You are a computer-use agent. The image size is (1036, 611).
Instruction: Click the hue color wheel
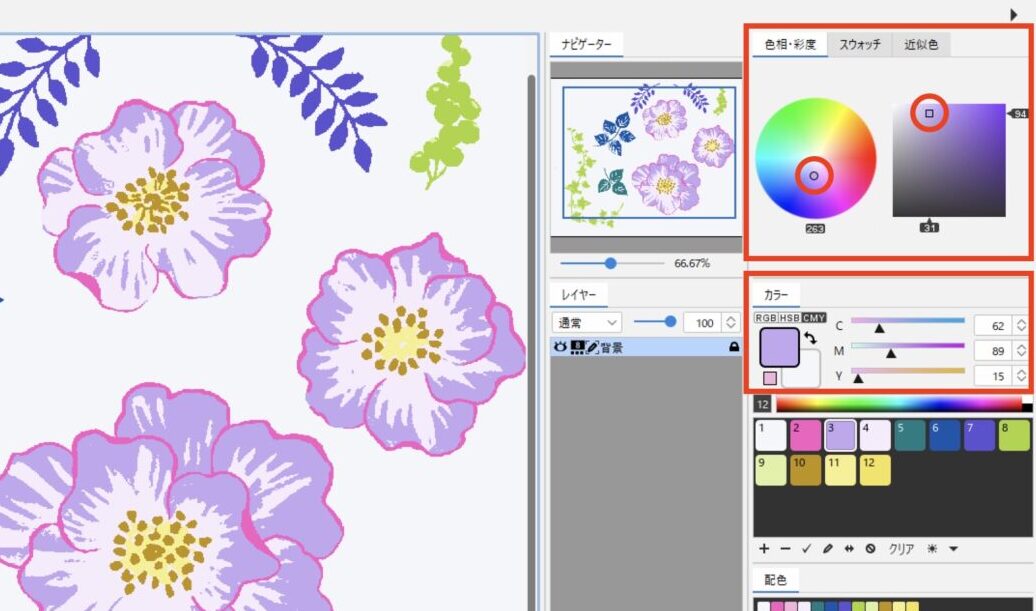click(x=815, y=158)
